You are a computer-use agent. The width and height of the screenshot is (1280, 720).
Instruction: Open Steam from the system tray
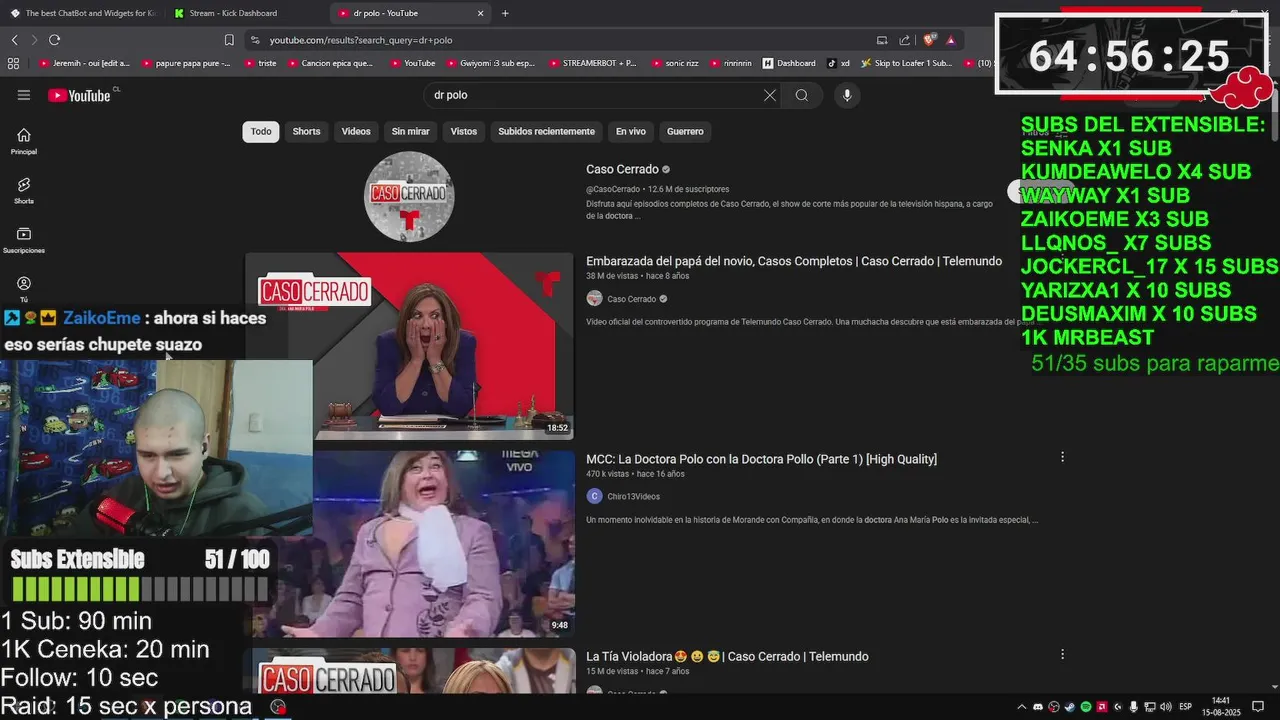pyautogui.click(x=1070, y=707)
